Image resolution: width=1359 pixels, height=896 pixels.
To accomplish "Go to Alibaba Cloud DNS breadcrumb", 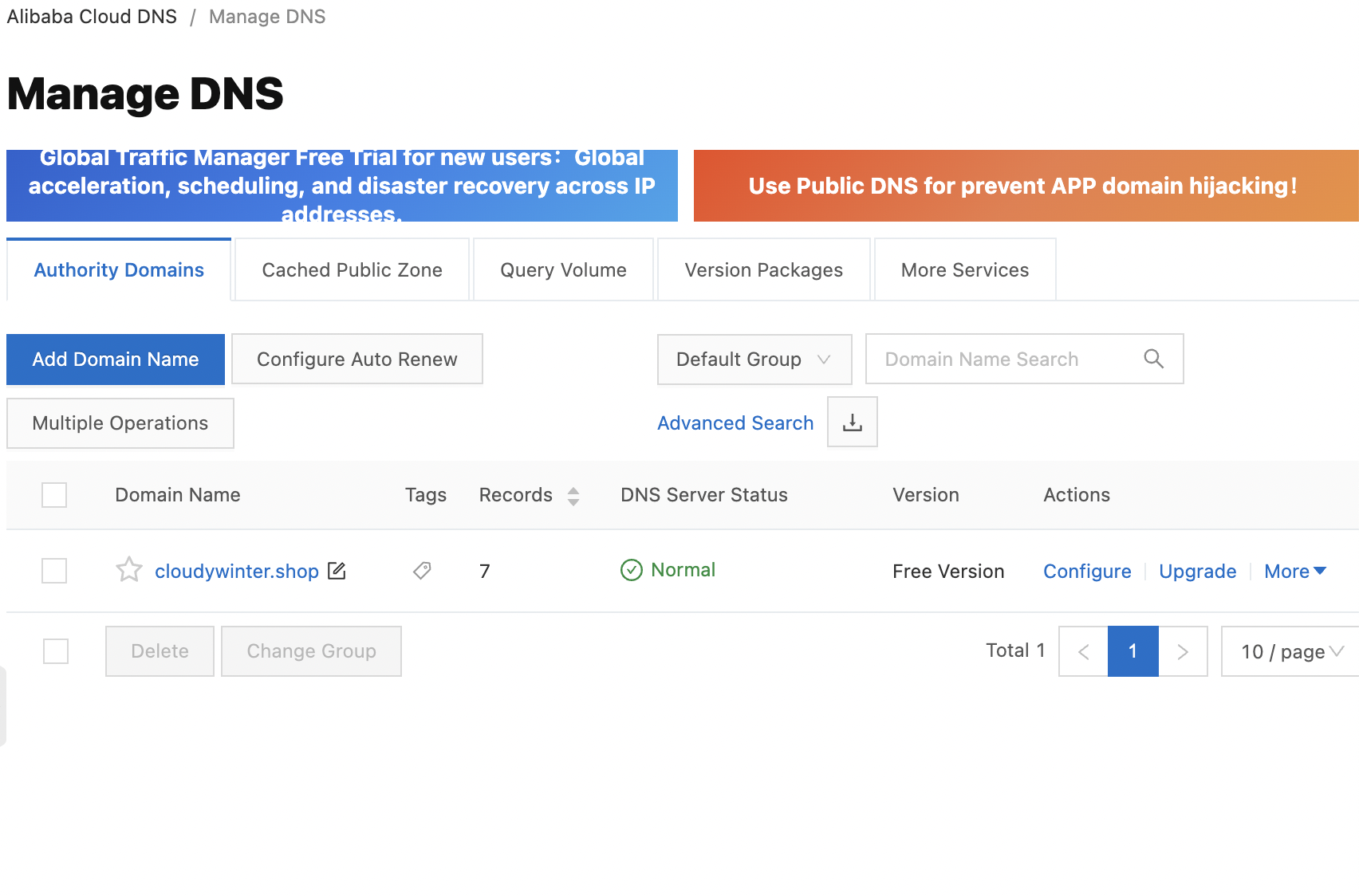I will click(x=92, y=17).
